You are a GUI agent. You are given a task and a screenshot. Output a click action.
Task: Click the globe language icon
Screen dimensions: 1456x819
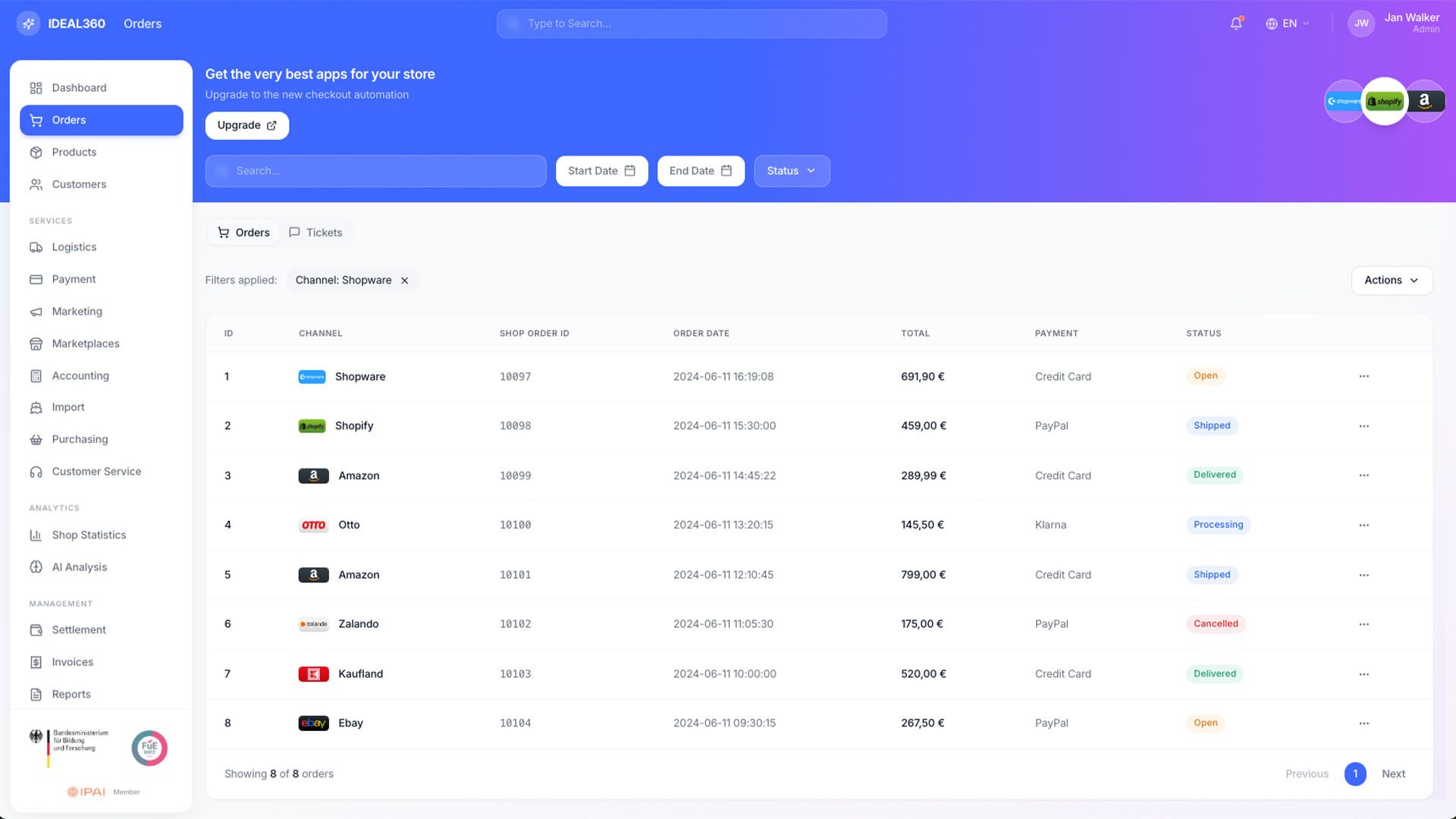click(1272, 24)
